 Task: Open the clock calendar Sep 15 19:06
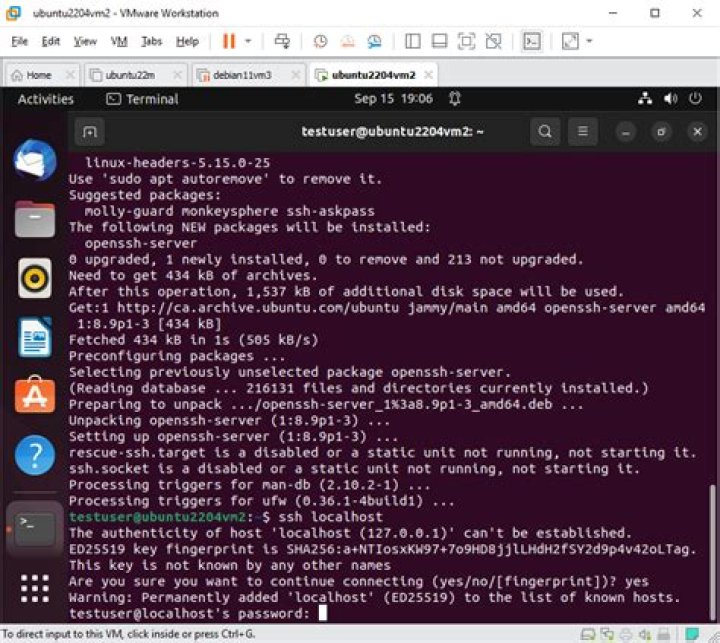[393, 98]
